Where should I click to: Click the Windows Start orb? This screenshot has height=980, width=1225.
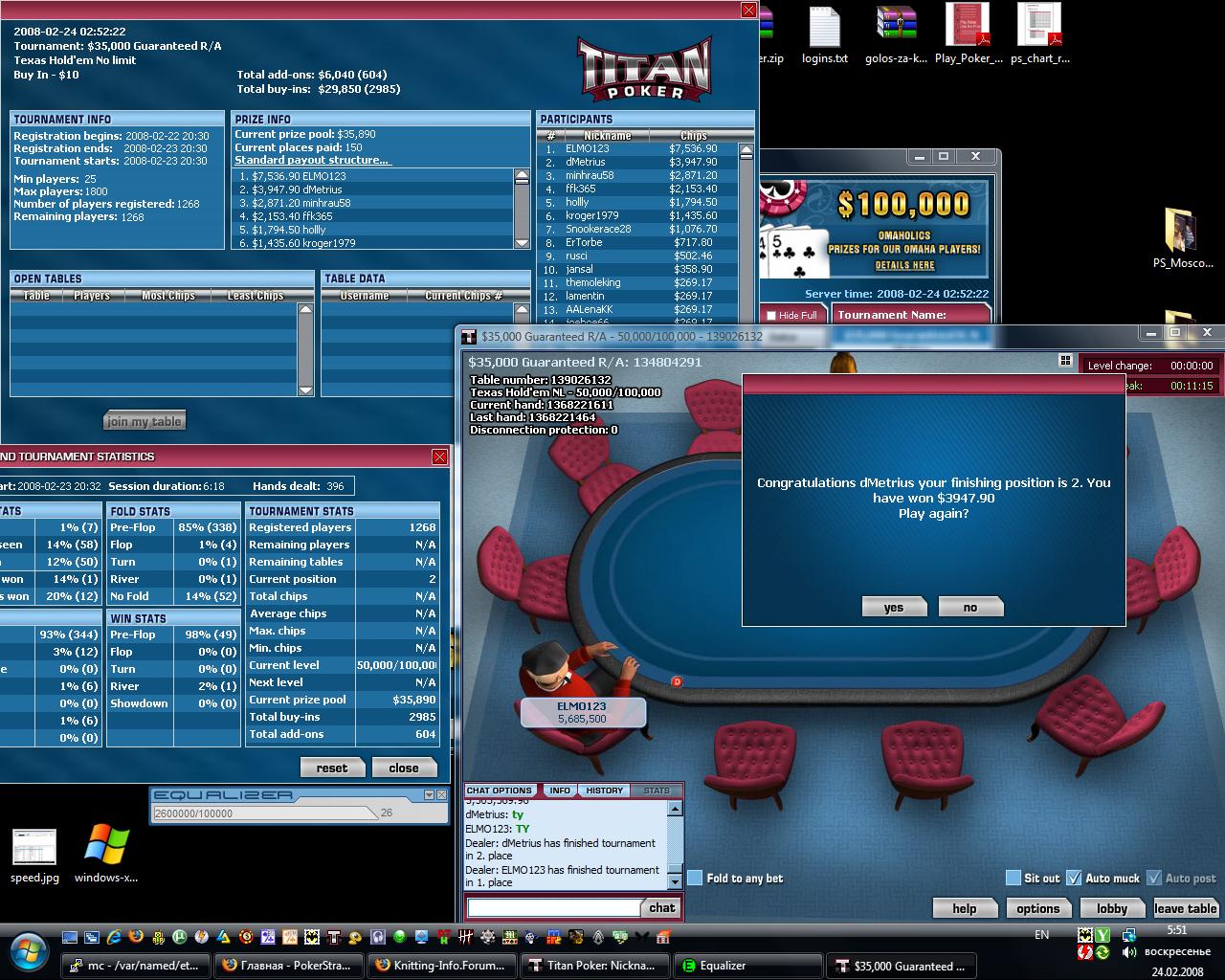[x=29, y=949]
